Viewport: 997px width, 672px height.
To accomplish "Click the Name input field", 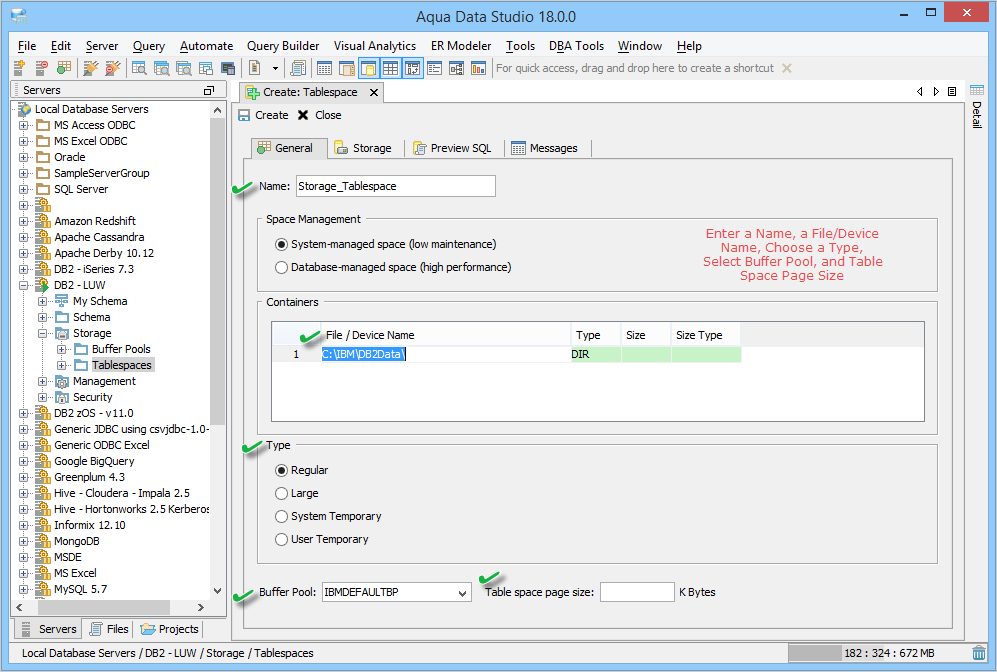I will point(395,186).
